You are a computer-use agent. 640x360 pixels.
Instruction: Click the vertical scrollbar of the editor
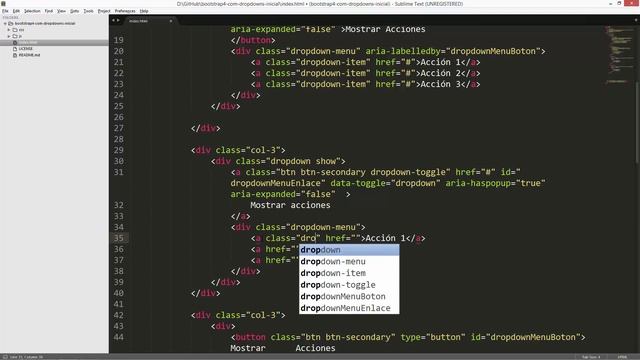pos(638,122)
